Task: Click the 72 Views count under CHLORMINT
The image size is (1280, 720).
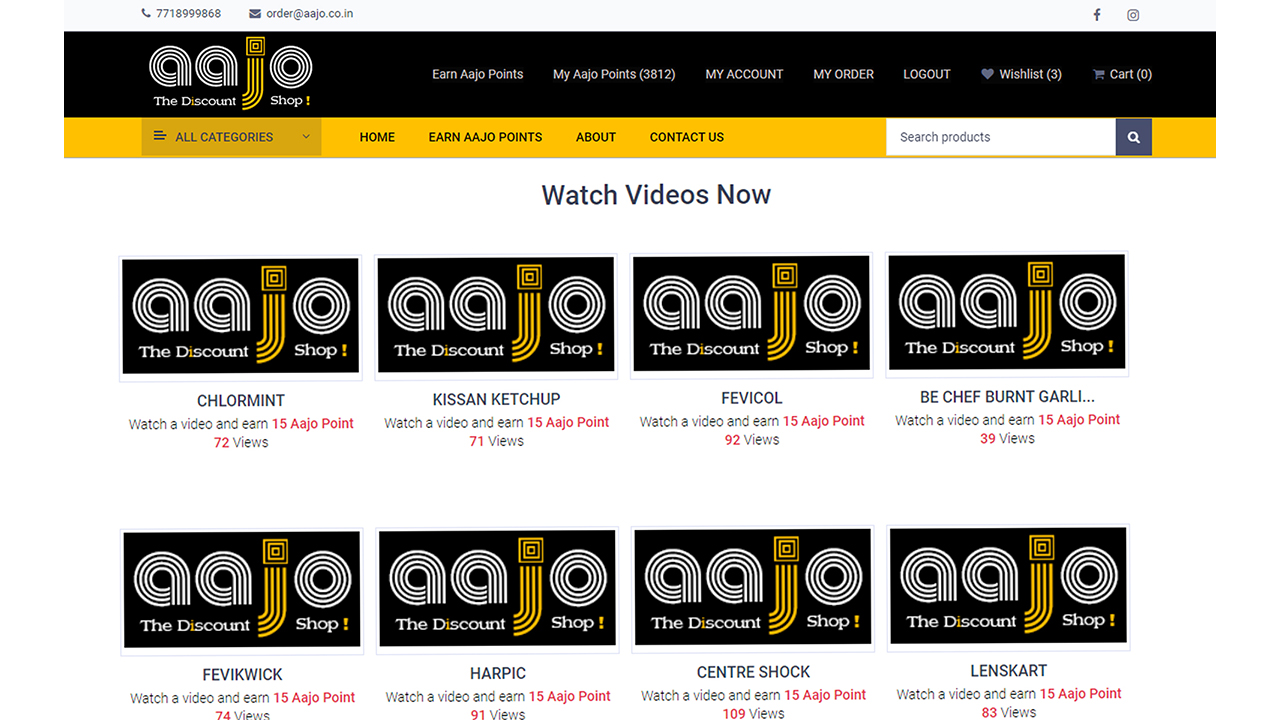Action: (241, 442)
